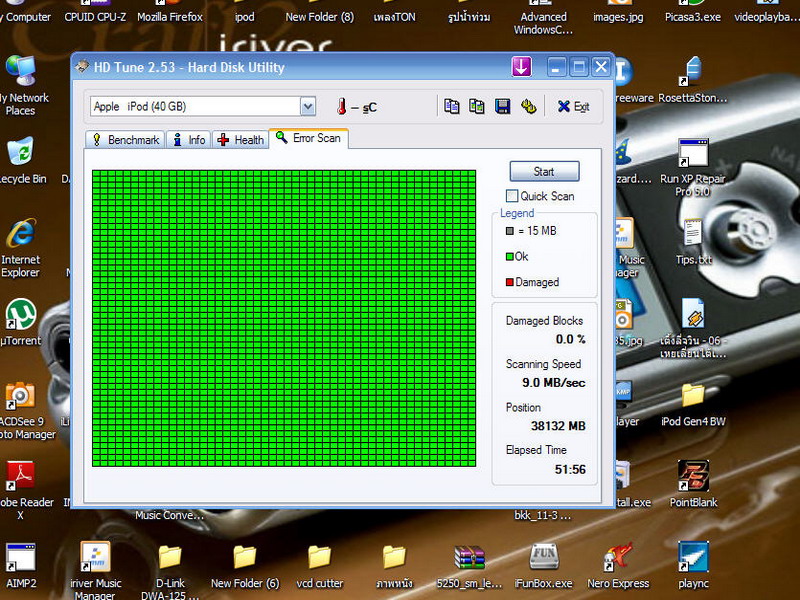Click the temperature thermometer icon
The width and height of the screenshot is (800, 600).
coord(340,107)
